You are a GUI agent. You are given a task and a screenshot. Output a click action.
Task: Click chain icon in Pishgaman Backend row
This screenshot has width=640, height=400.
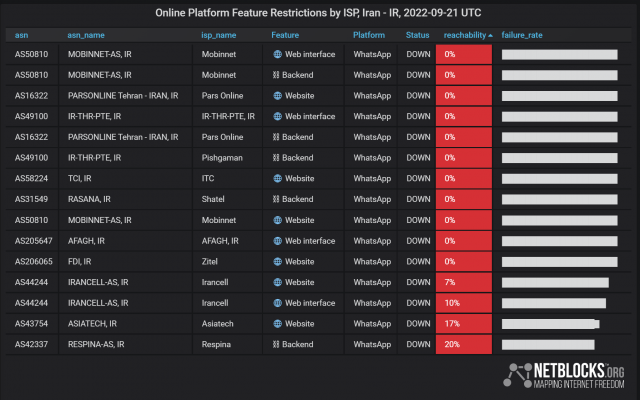pos(278,158)
